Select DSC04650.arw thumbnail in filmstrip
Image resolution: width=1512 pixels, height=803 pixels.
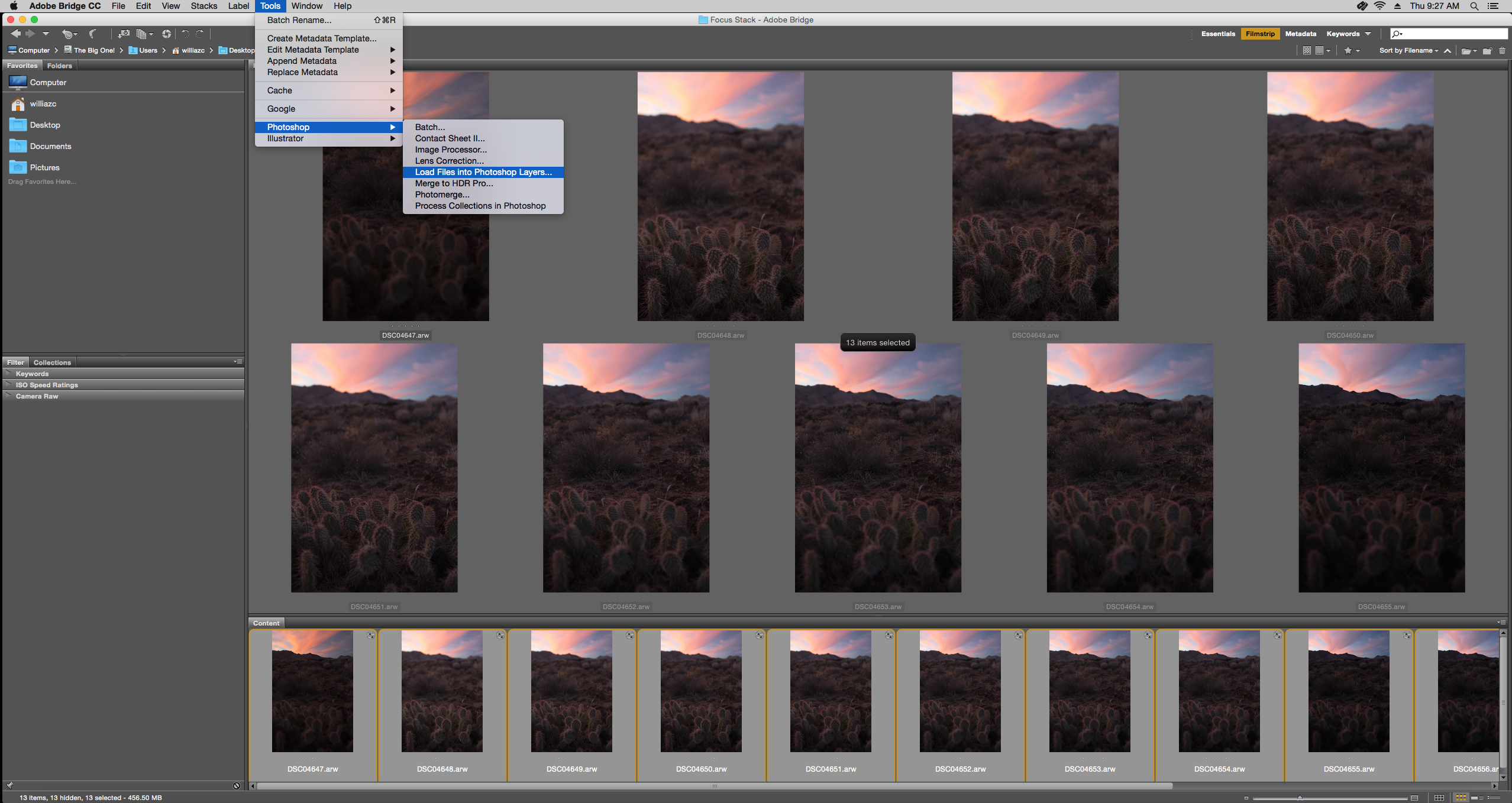701,692
